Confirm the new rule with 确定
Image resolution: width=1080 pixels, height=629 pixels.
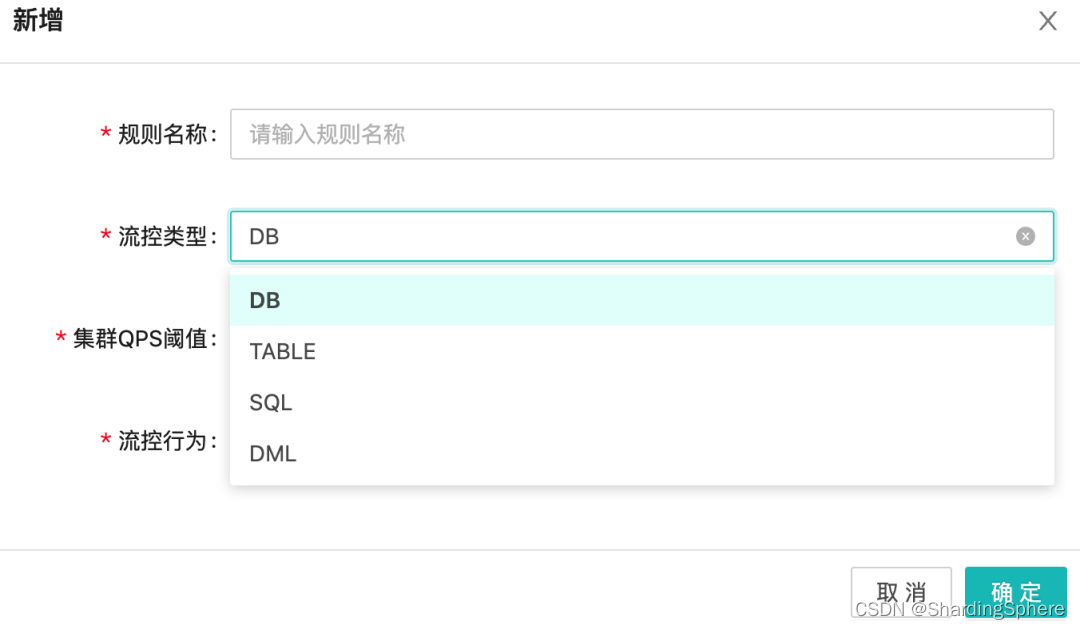[1016, 591]
